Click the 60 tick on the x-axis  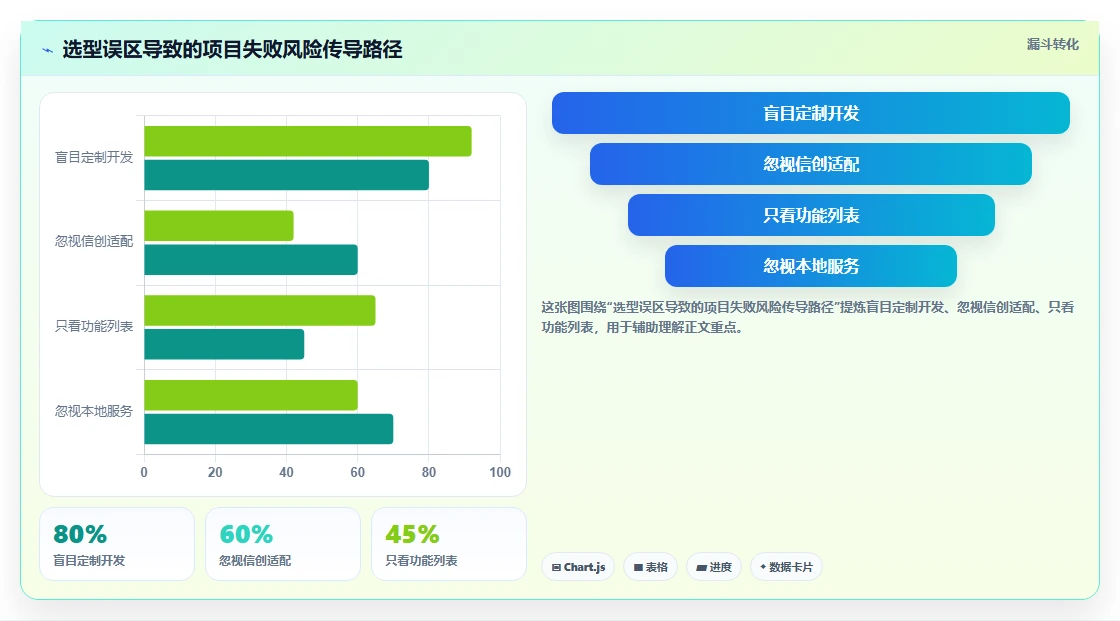tap(357, 472)
